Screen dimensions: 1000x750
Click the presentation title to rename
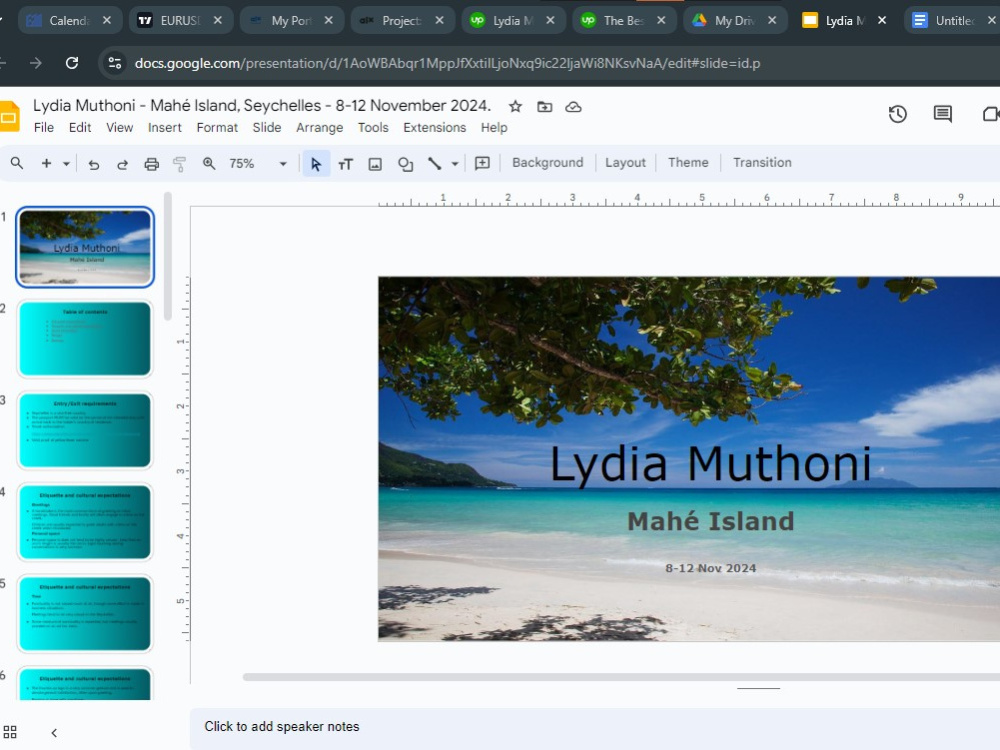pos(261,105)
